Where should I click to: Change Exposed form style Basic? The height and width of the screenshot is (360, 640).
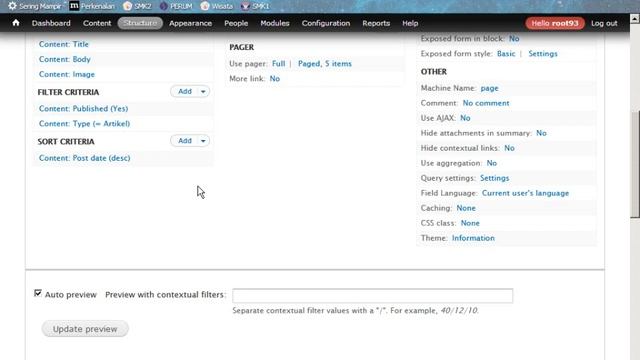coord(506,54)
